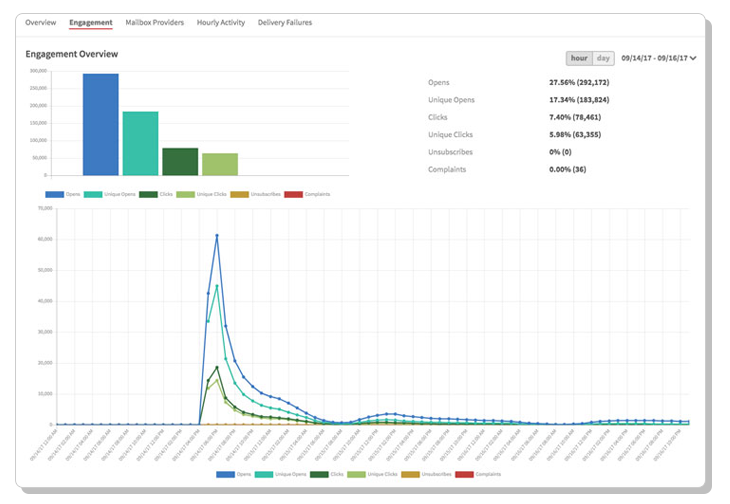Image resolution: width=730 pixels, height=504 pixels.
Task: Click the Complaints value 0.00% (36)
Action: pos(568,169)
